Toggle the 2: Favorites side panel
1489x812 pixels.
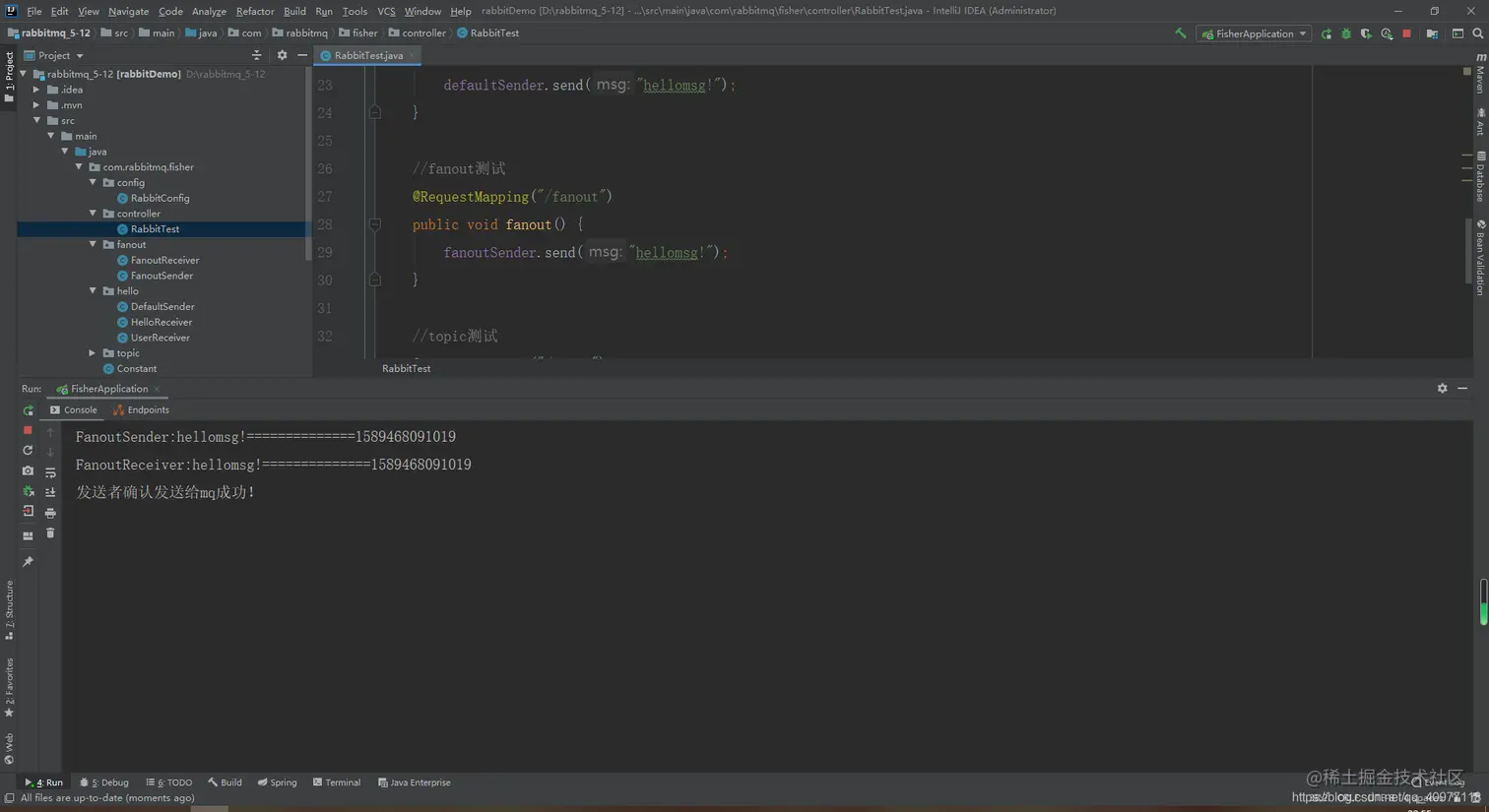pos(9,687)
